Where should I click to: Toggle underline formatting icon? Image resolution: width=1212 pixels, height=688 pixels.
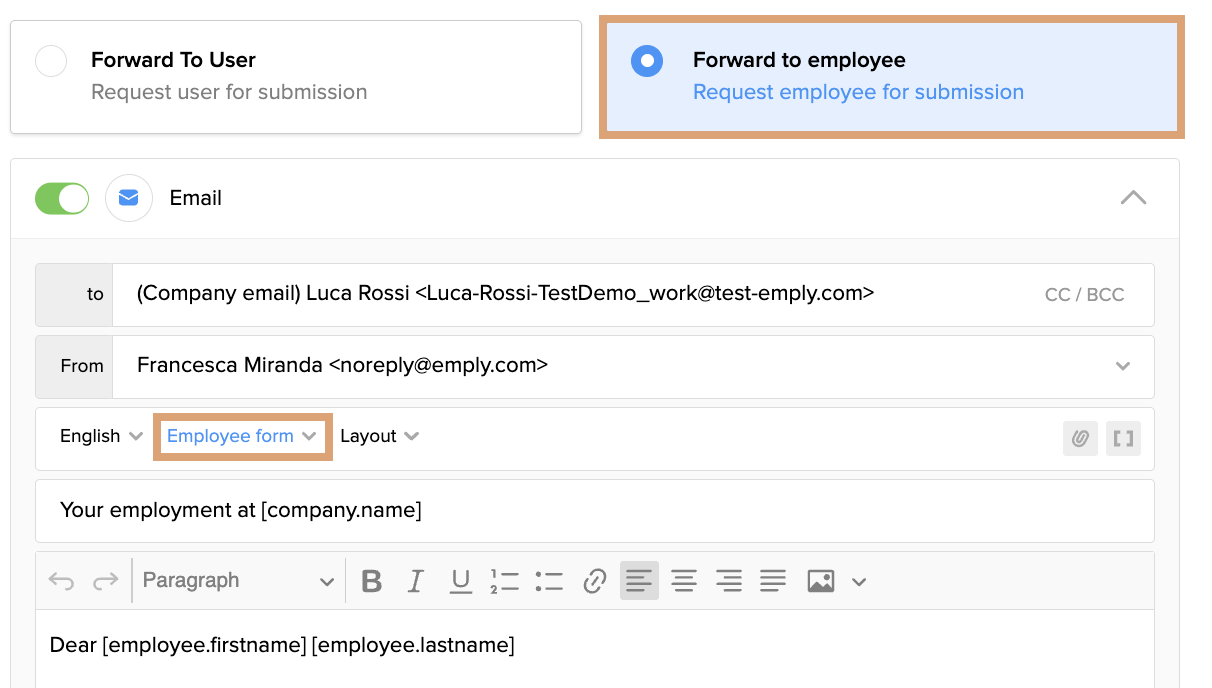coord(460,581)
